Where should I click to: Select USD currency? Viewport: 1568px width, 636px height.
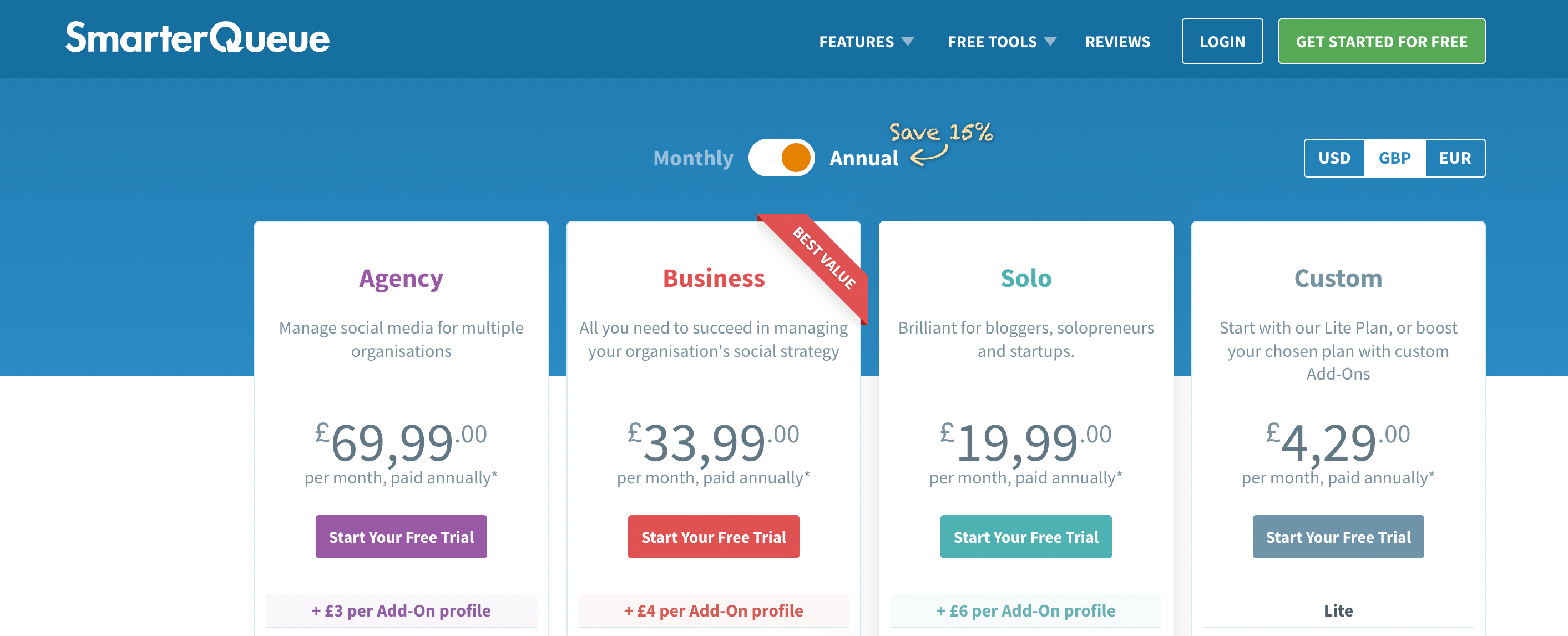[1334, 158]
